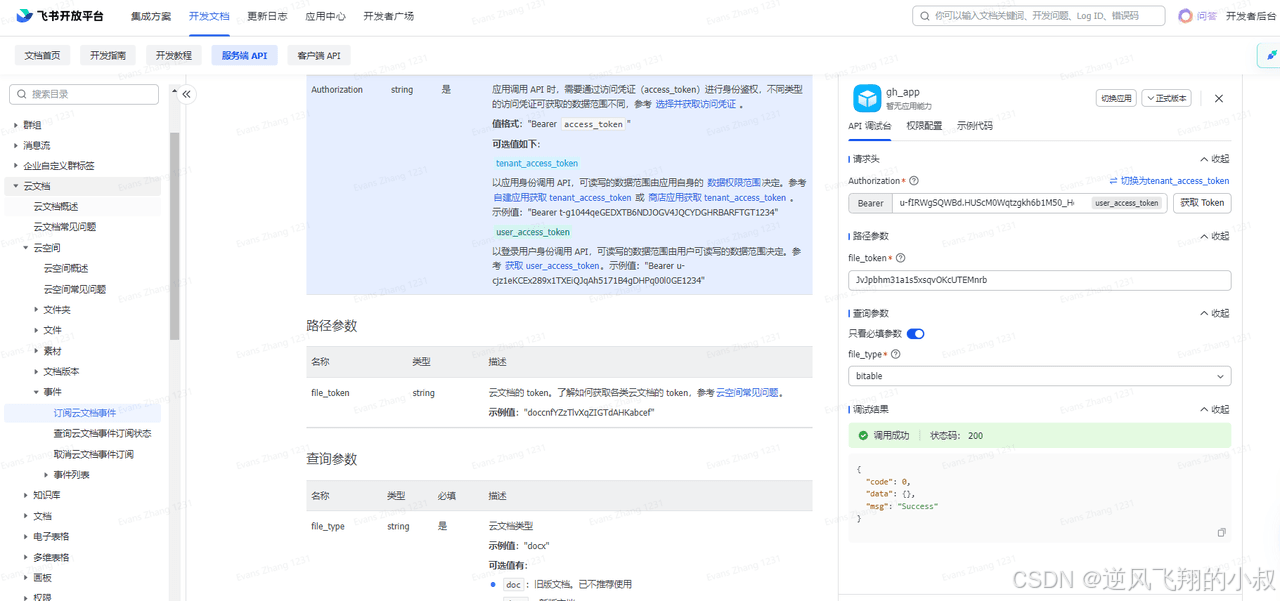Select the 权限配置 tab
The image size is (1280, 601).
point(924,127)
